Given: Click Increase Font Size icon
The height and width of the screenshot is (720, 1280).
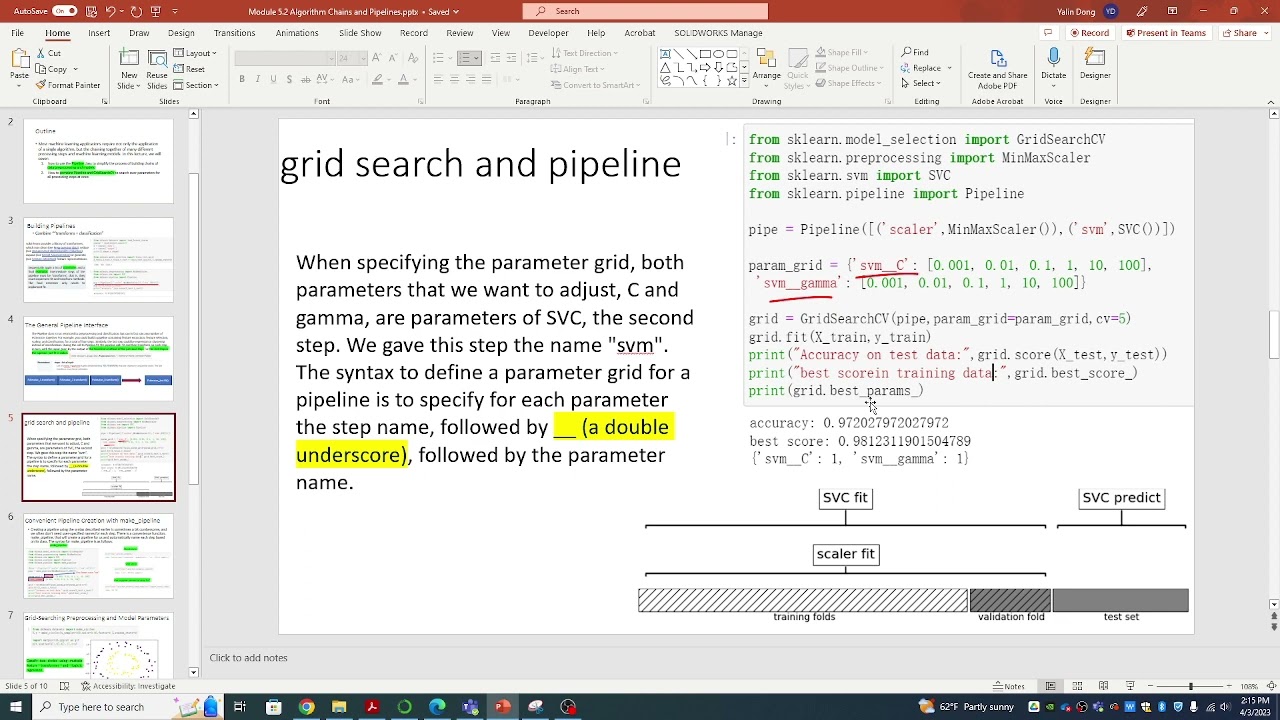Looking at the screenshot, I should tap(379, 58).
